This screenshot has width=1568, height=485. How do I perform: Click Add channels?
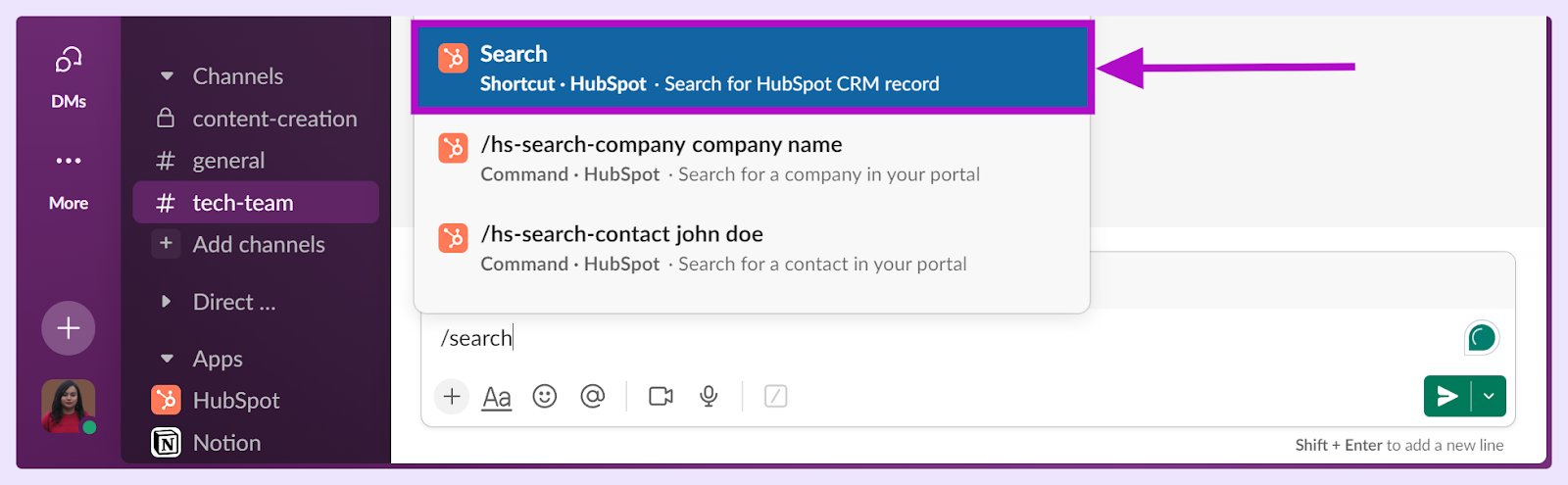click(256, 244)
